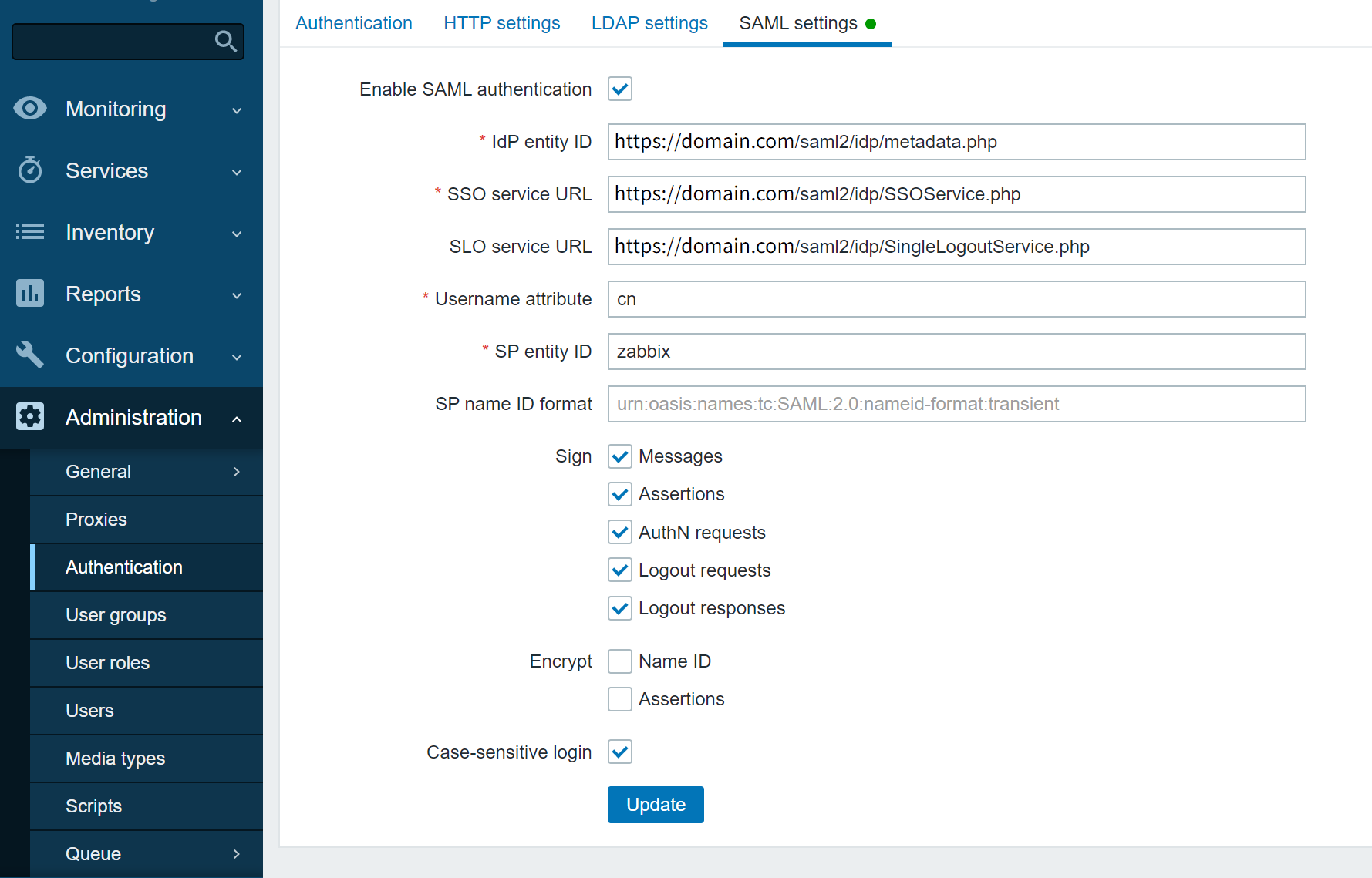Switch to the LDAP settings tab
1372x878 pixels.
coord(649,23)
